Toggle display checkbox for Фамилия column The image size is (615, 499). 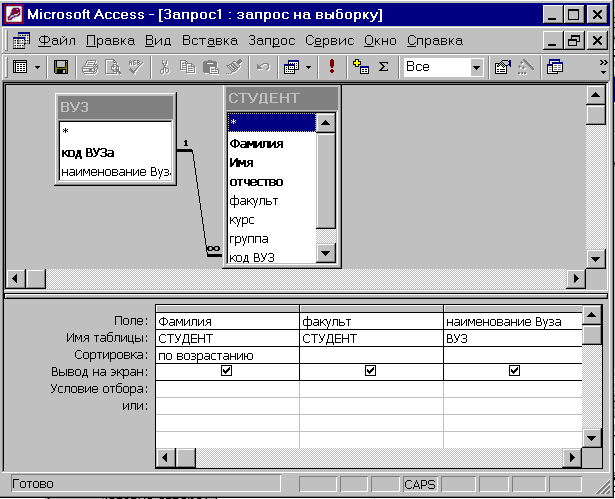point(226,371)
